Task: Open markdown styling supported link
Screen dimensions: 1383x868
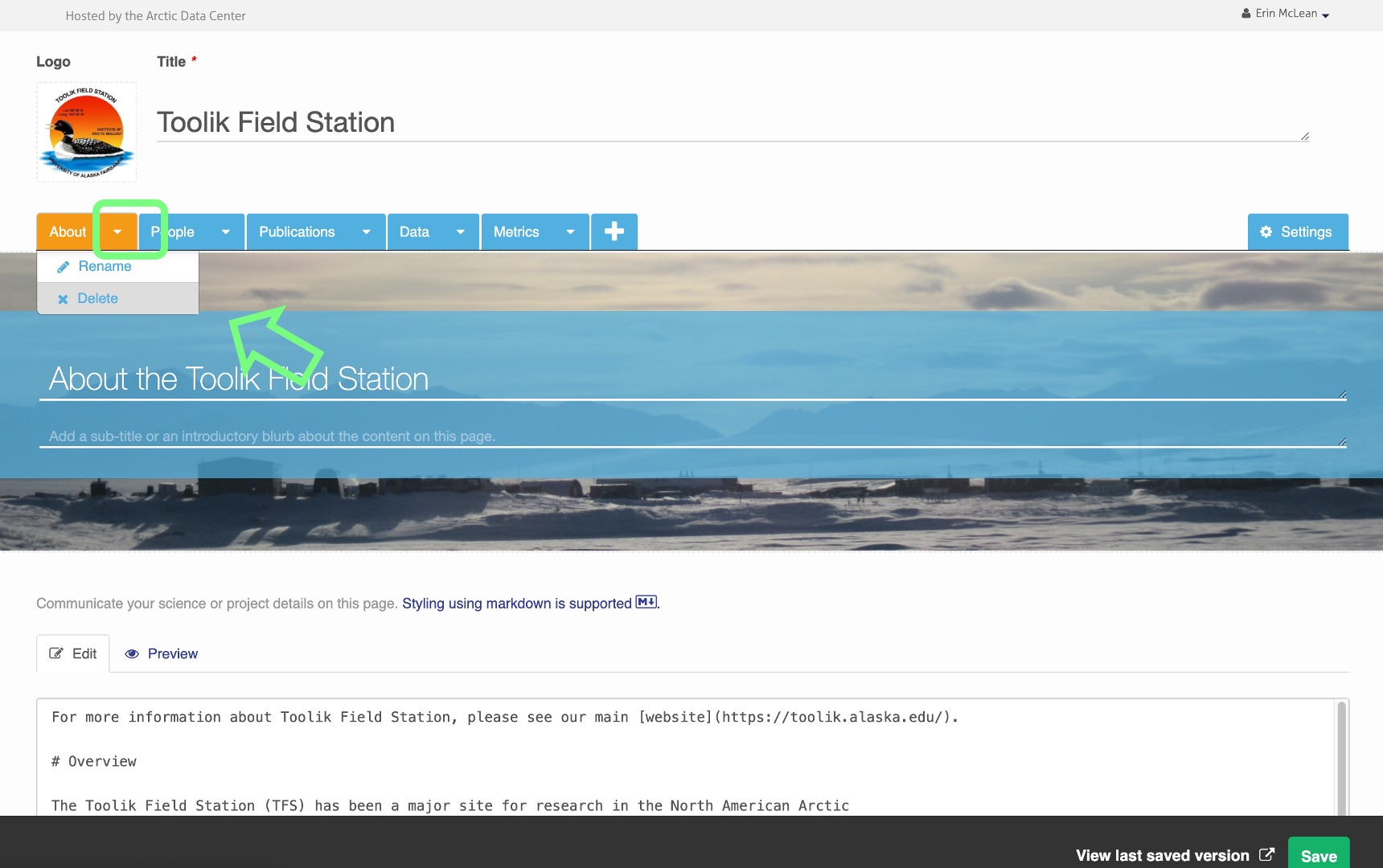Action: click(x=517, y=604)
